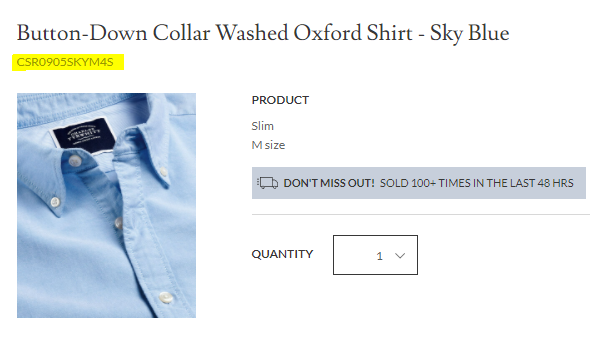Click 'Oxford Shirt' words in the title
This screenshot has width=590, height=364.
pos(353,33)
